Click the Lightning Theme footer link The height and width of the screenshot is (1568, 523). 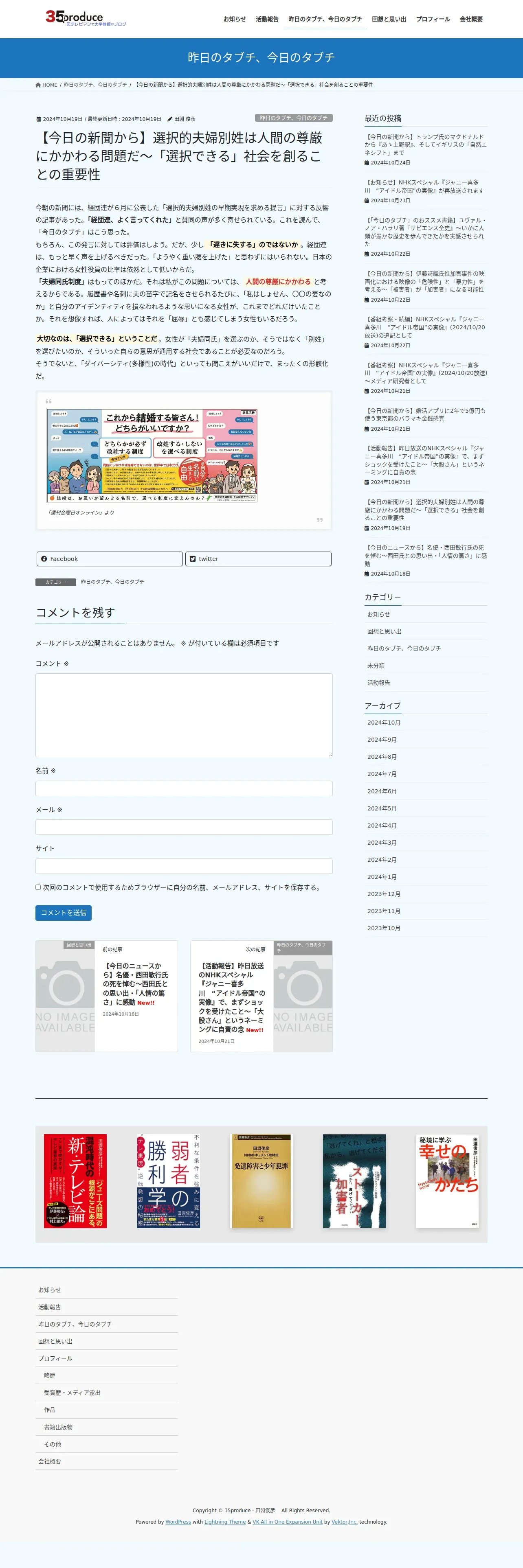click(225, 1522)
